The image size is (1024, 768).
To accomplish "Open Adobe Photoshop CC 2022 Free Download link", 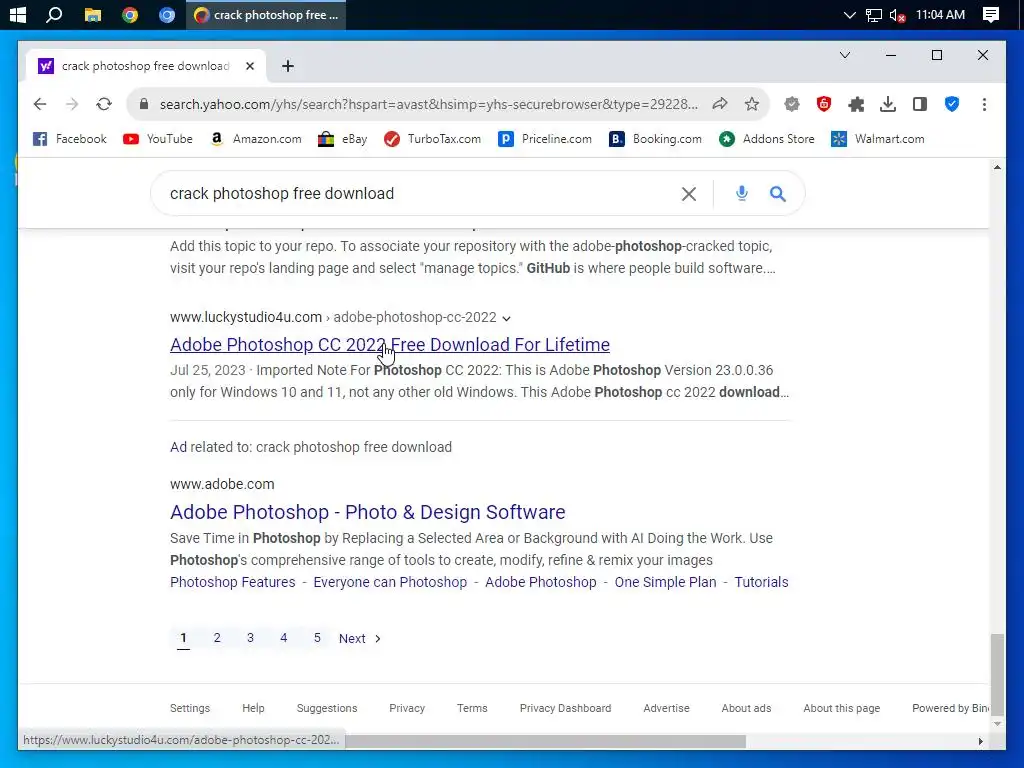I will [390, 345].
